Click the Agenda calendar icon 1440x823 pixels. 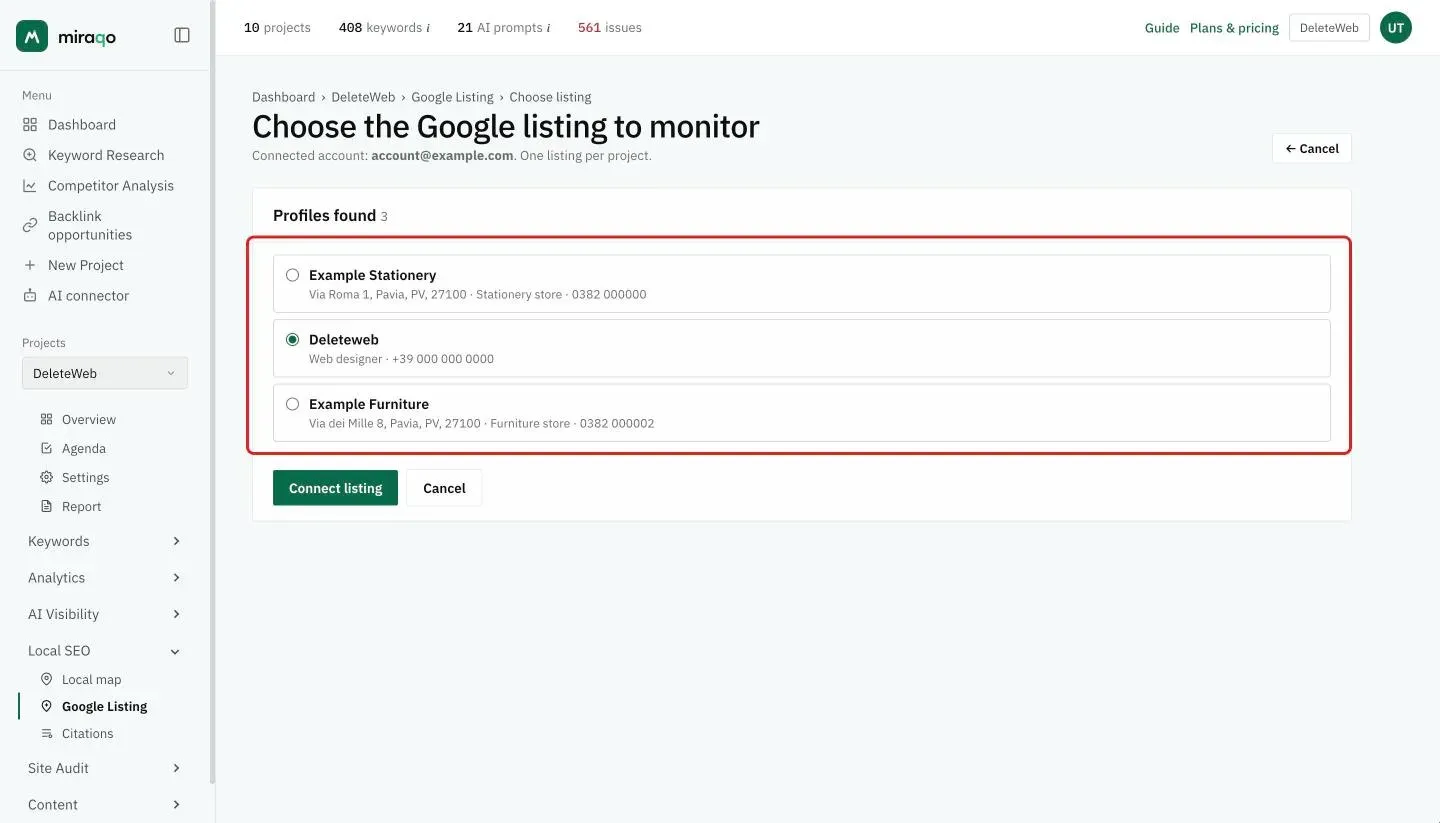pyautogui.click(x=46, y=449)
